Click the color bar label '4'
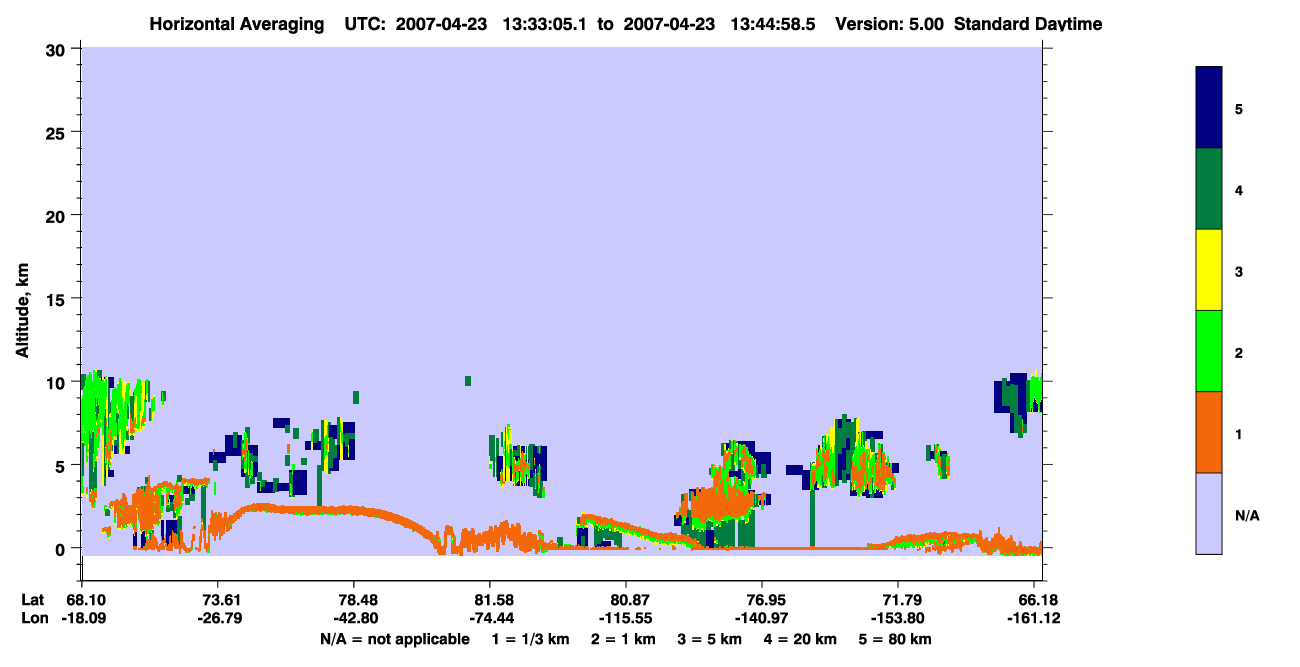The image size is (1300, 667). [x=1239, y=189]
